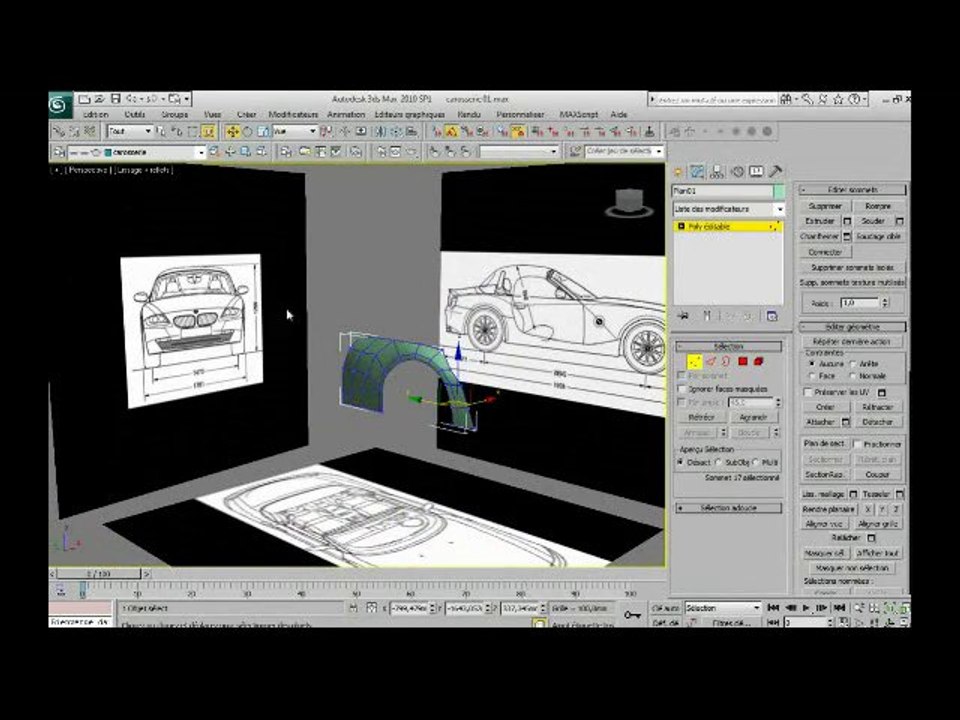The width and height of the screenshot is (960, 720).
Task: Click the Rendre planaire button
Action: pos(828,509)
